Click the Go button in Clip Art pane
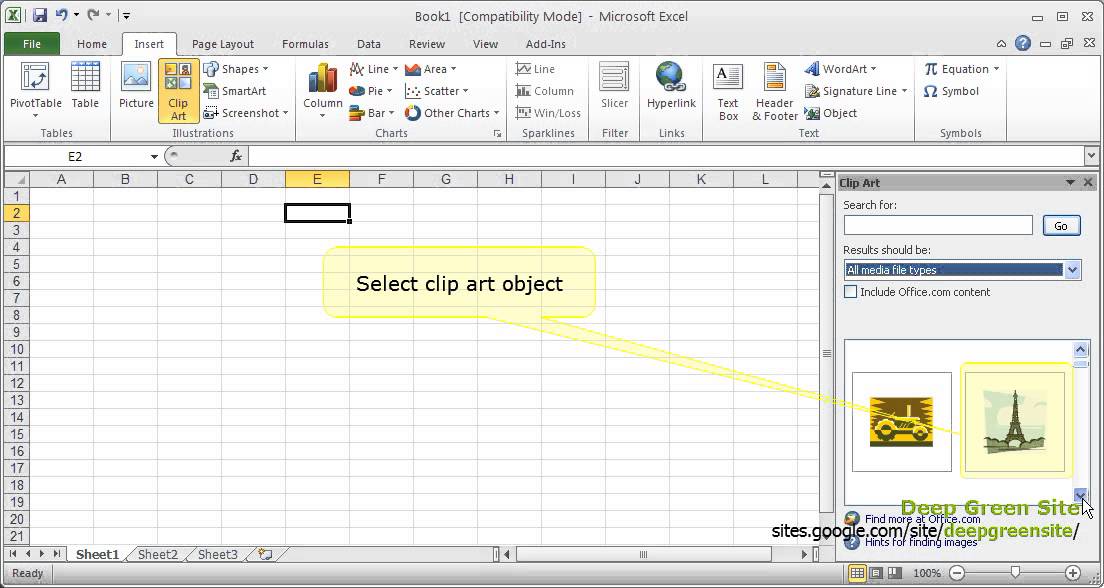Viewport: 1104px width, 588px height. pyautogui.click(x=1061, y=225)
